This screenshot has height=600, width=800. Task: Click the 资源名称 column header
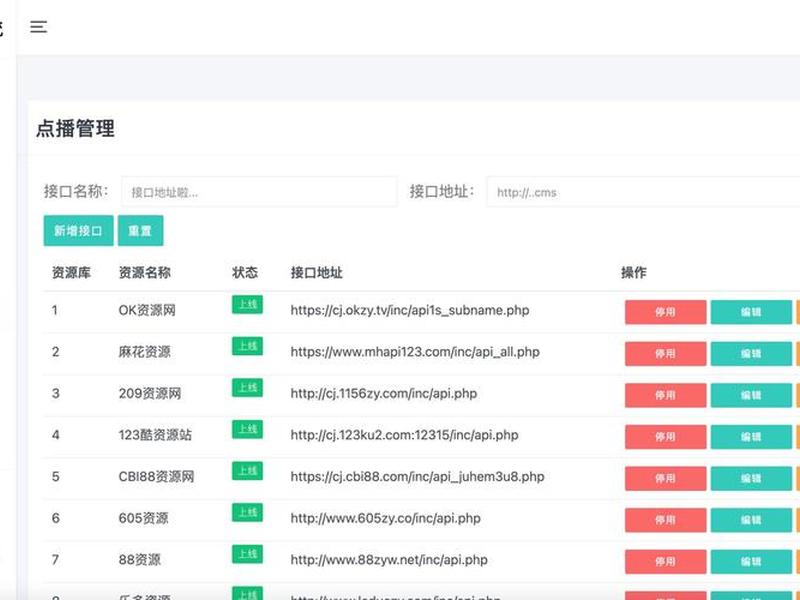(145, 273)
